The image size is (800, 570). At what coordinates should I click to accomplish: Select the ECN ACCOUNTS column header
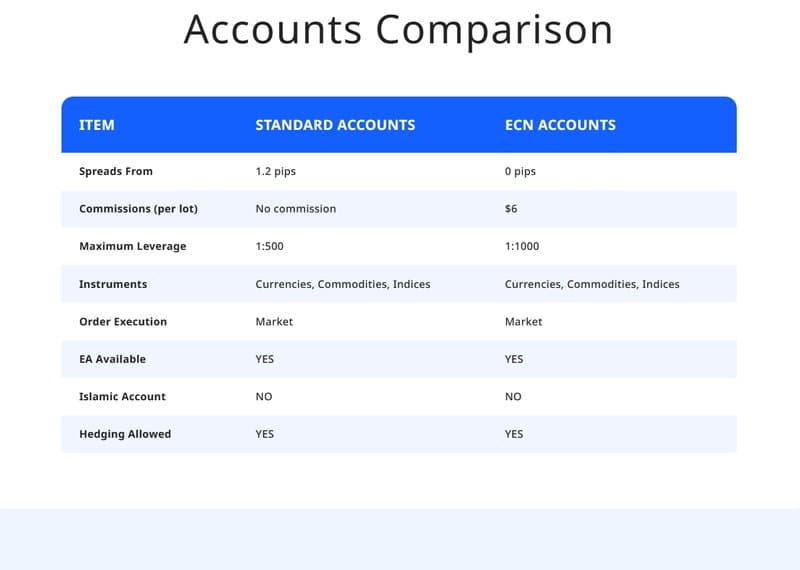(560, 125)
